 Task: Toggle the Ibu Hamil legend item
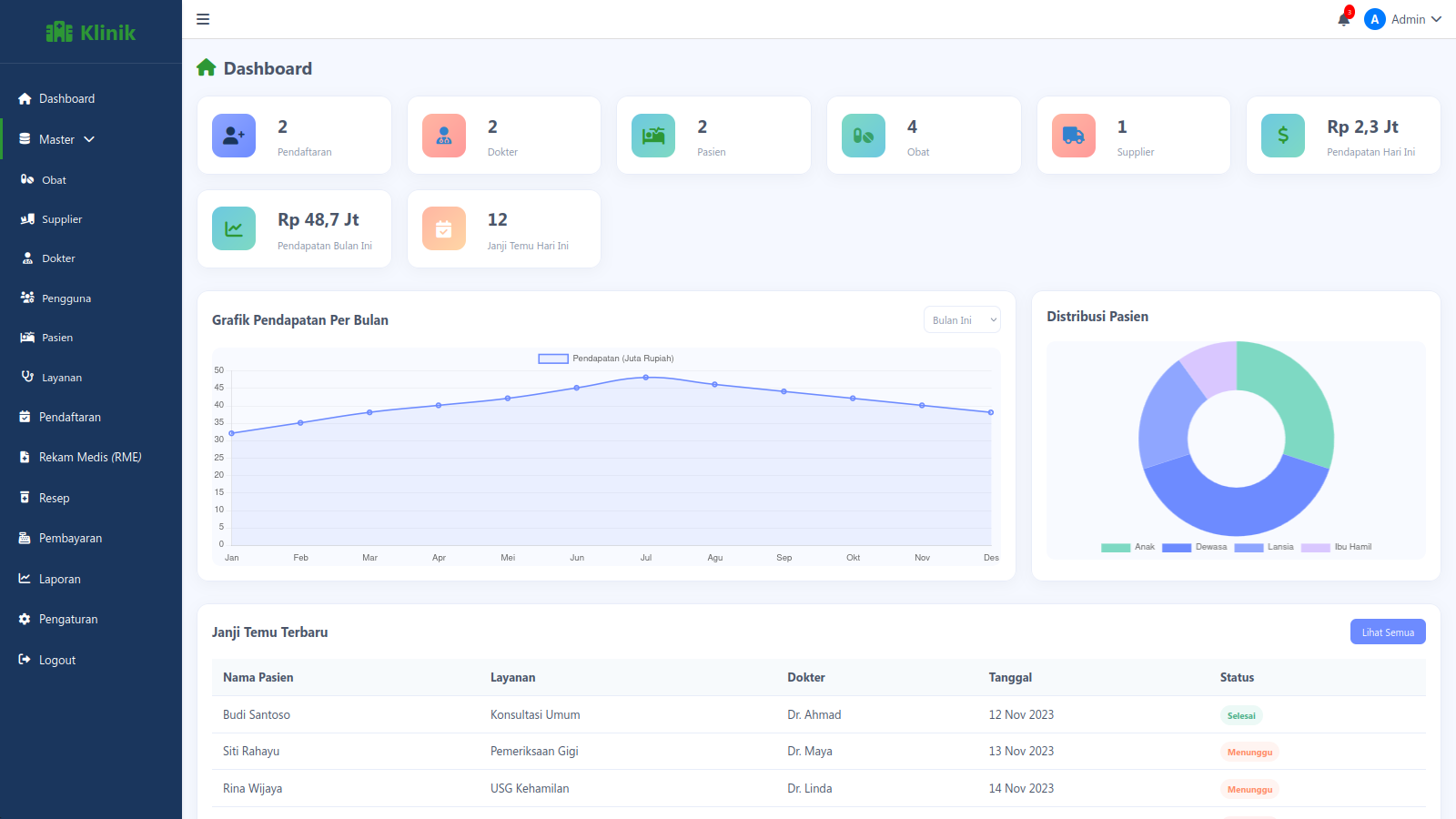coord(1336,547)
